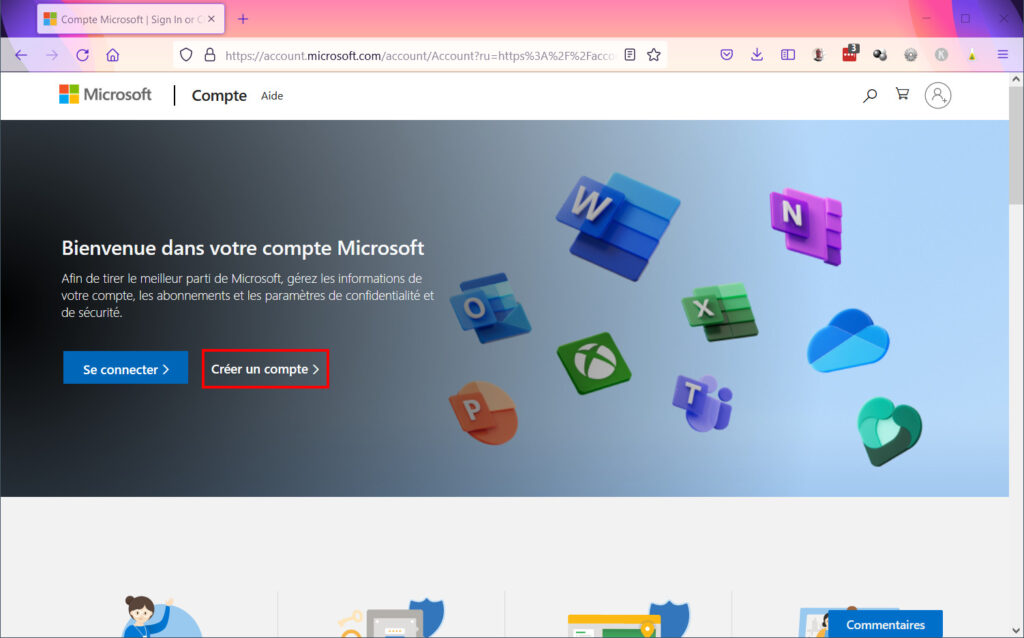This screenshot has height=638, width=1024.
Task: Open the tracking protection shield icon
Action: (x=186, y=56)
